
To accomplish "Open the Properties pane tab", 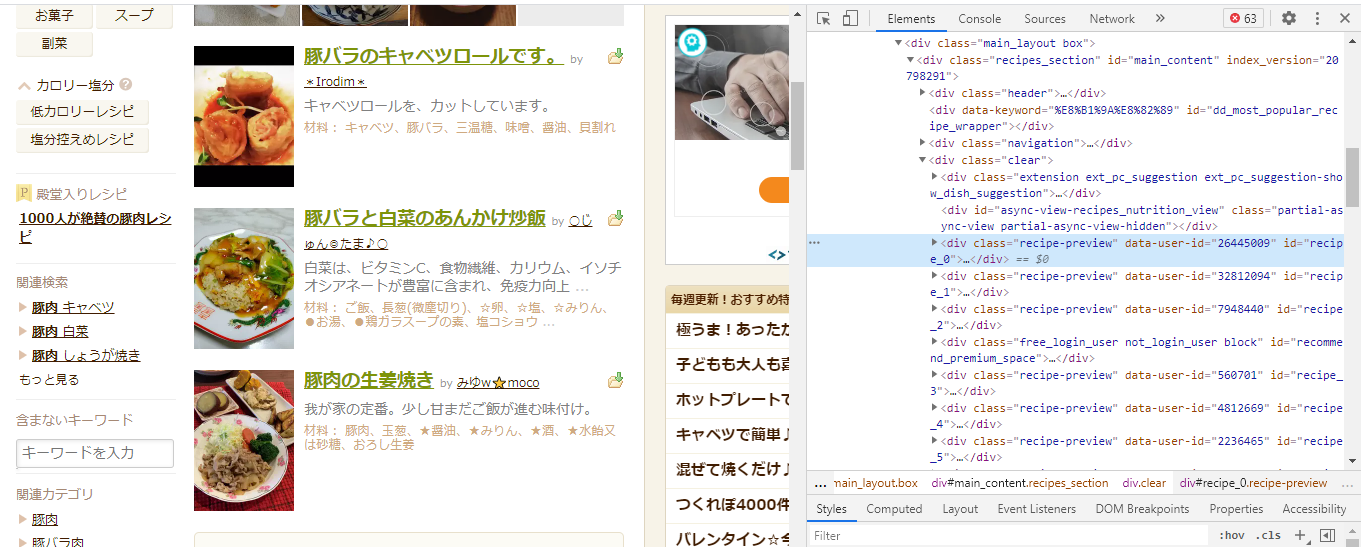I will point(1236,509).
